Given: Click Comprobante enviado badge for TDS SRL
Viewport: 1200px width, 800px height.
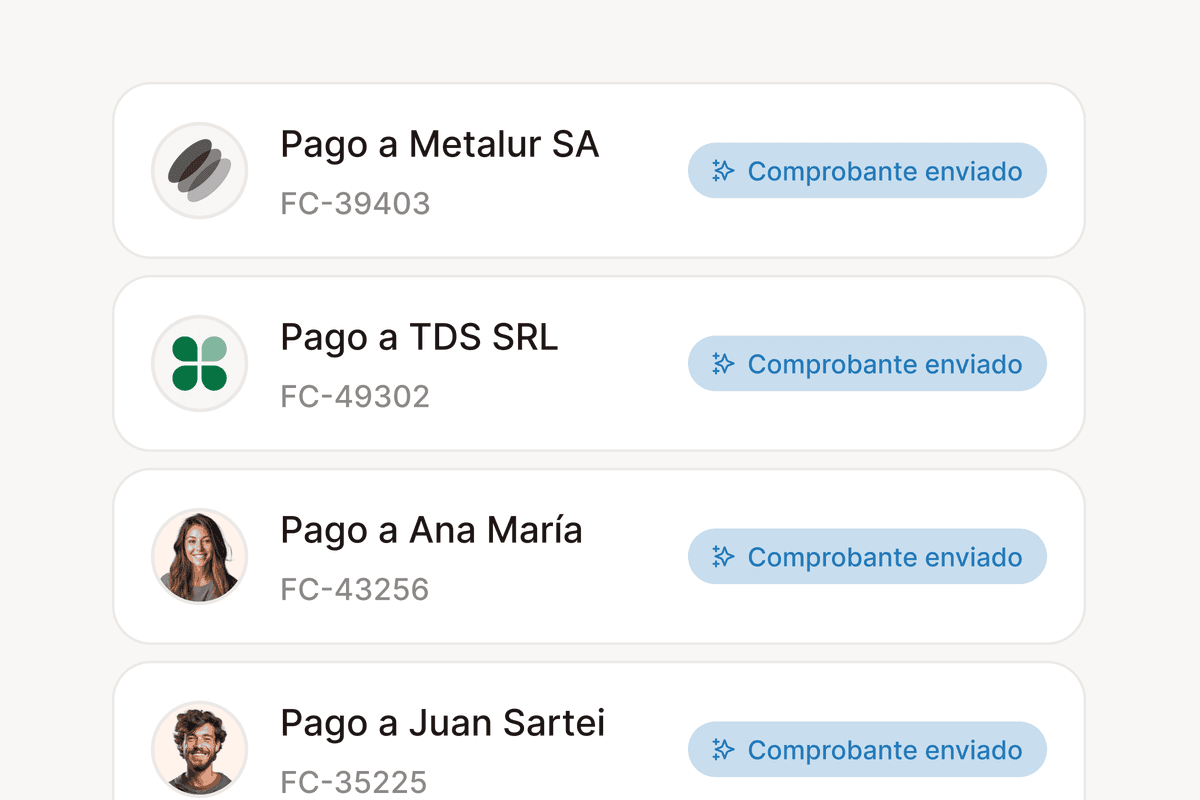Looking at the screenshot, I should pyautogui.click(x=868, y=363).
